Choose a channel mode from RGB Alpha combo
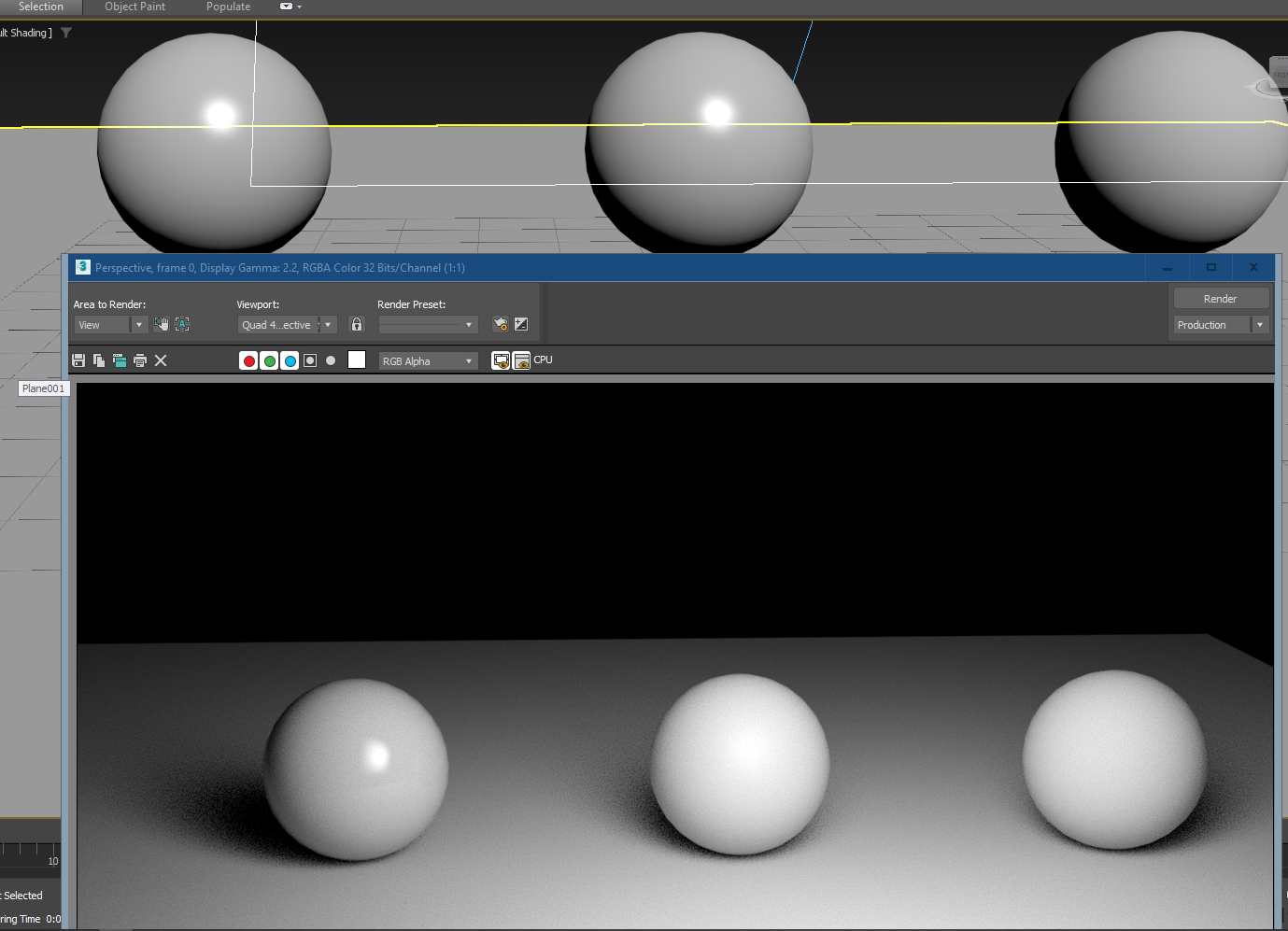1288x931 pixels. [x=467, y=360]
